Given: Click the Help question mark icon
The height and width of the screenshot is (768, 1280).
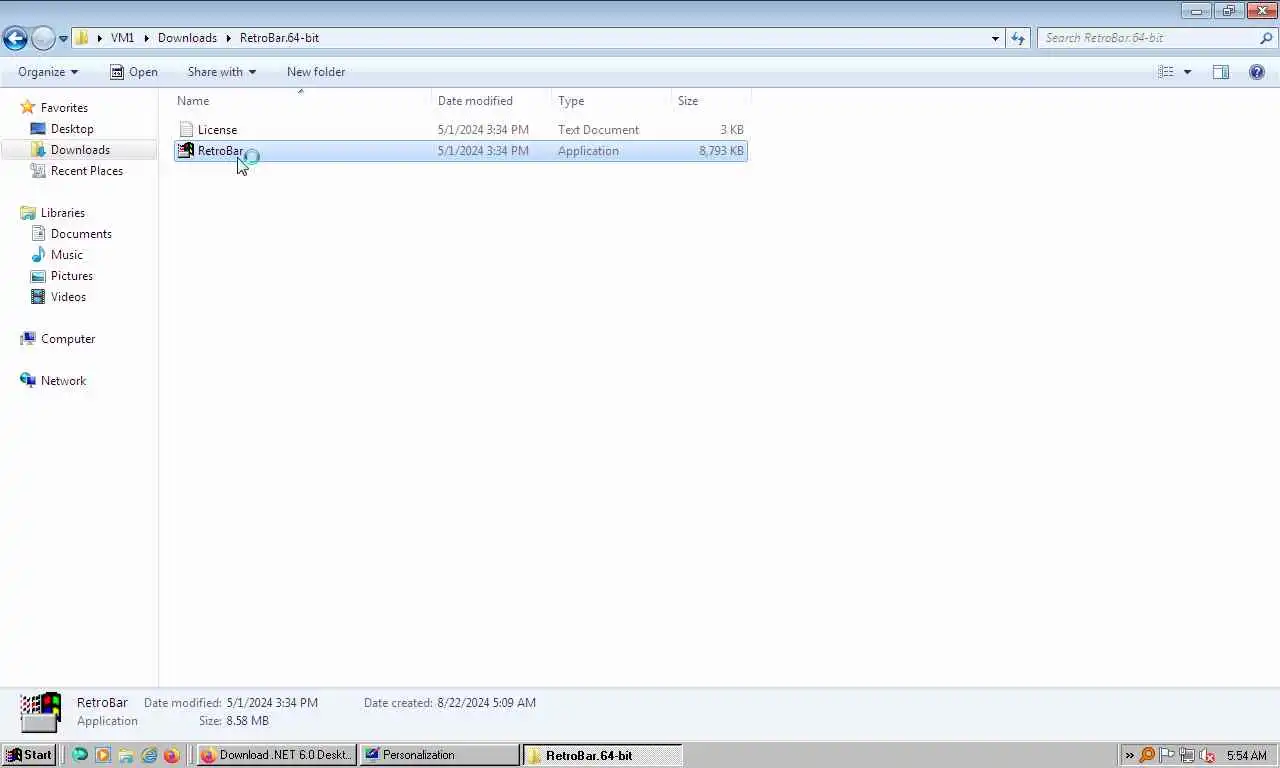Looking at the screenshot, I should tap(1257, 72).
